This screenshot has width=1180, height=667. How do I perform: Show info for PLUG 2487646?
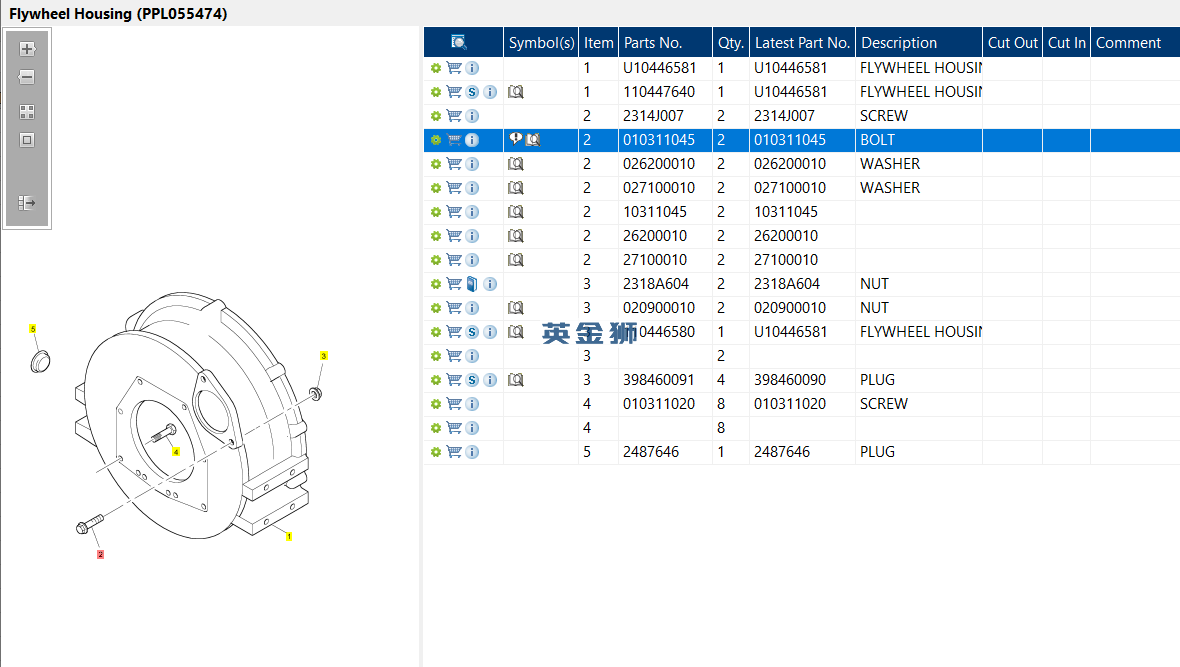472,452
